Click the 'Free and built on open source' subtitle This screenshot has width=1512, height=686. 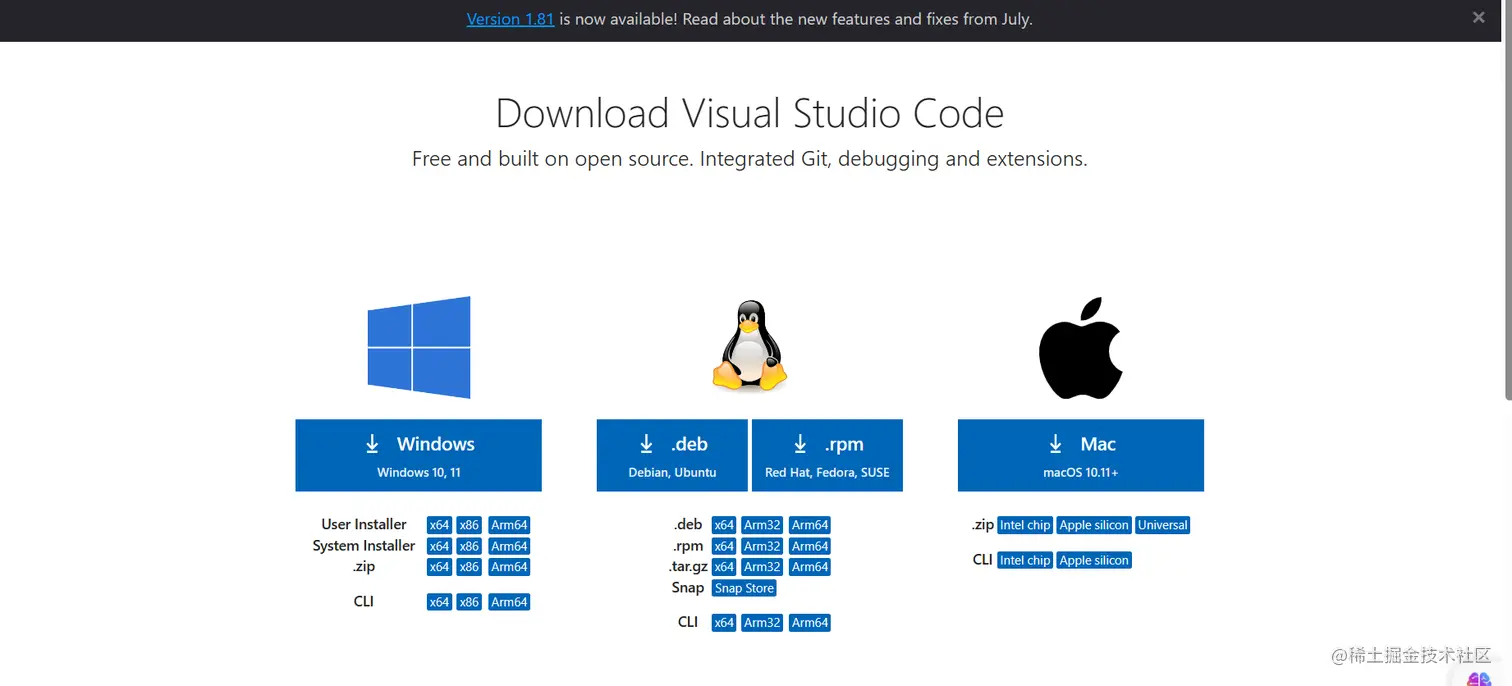coord(750,159)
